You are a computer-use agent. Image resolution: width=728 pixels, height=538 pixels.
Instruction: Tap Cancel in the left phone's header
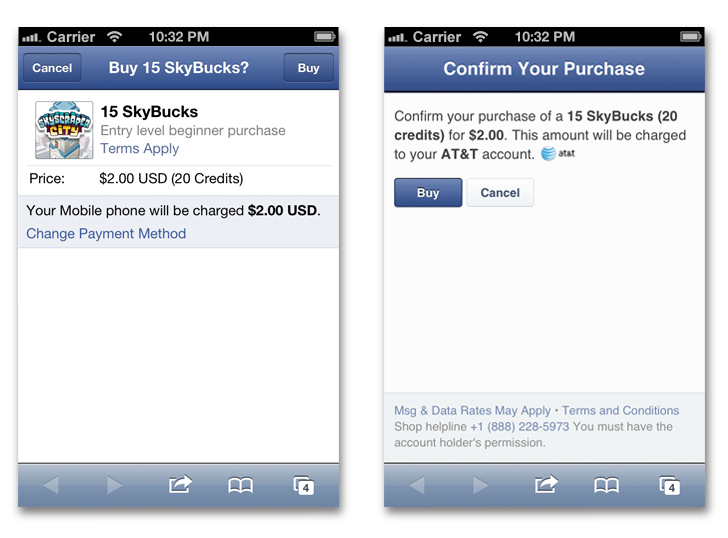(x=52, y=68)
